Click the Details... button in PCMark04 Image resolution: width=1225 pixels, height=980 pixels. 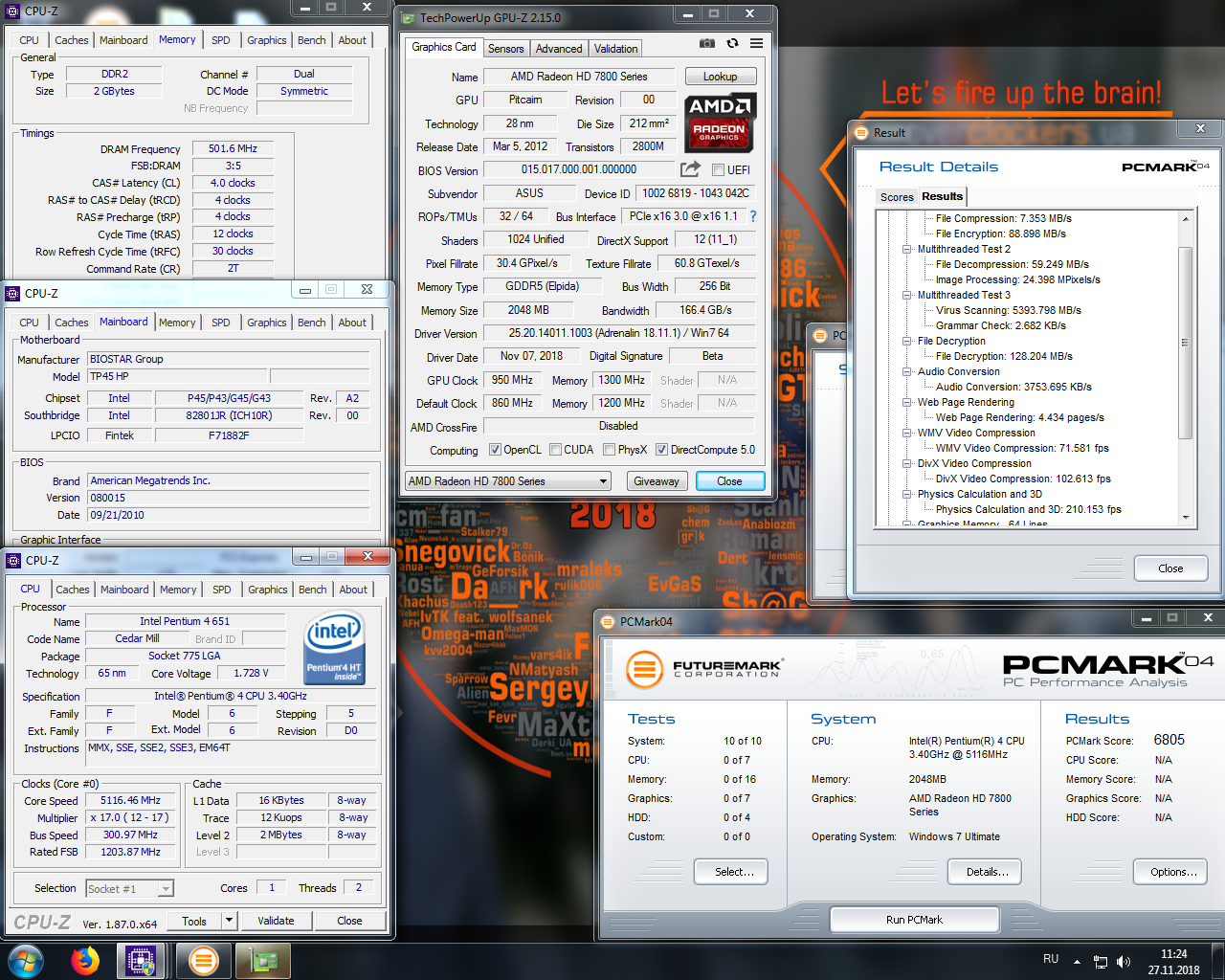pos(986,872)
